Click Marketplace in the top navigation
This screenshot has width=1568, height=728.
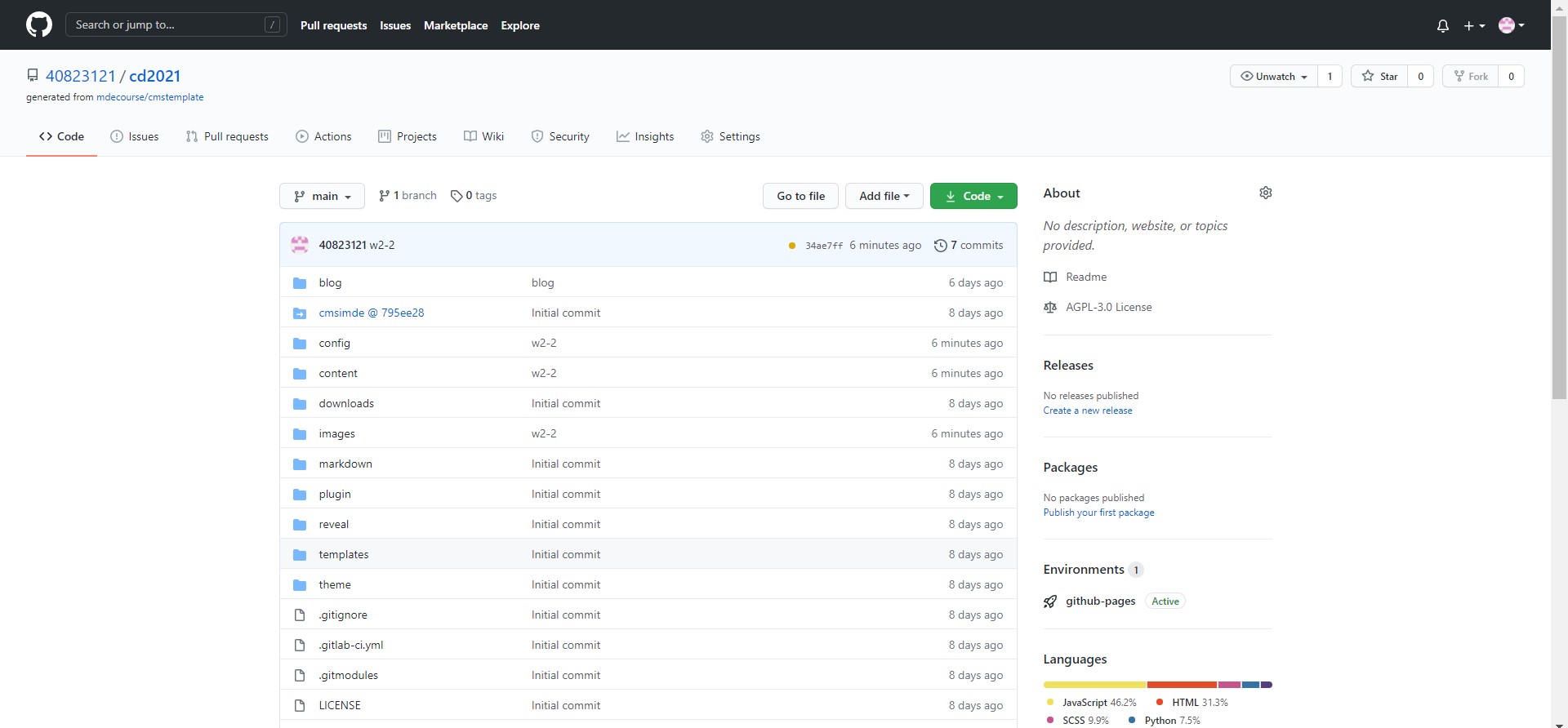(456, 25)
